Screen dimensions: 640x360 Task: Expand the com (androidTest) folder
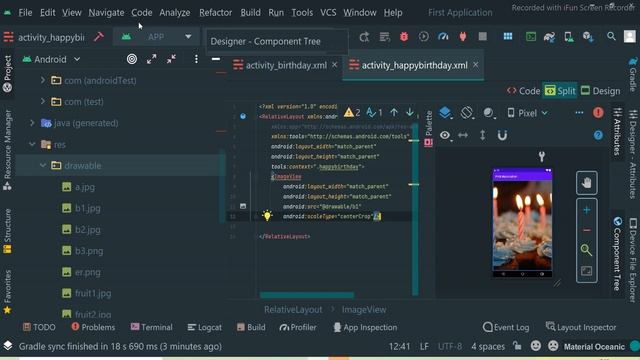coord(42,80)
